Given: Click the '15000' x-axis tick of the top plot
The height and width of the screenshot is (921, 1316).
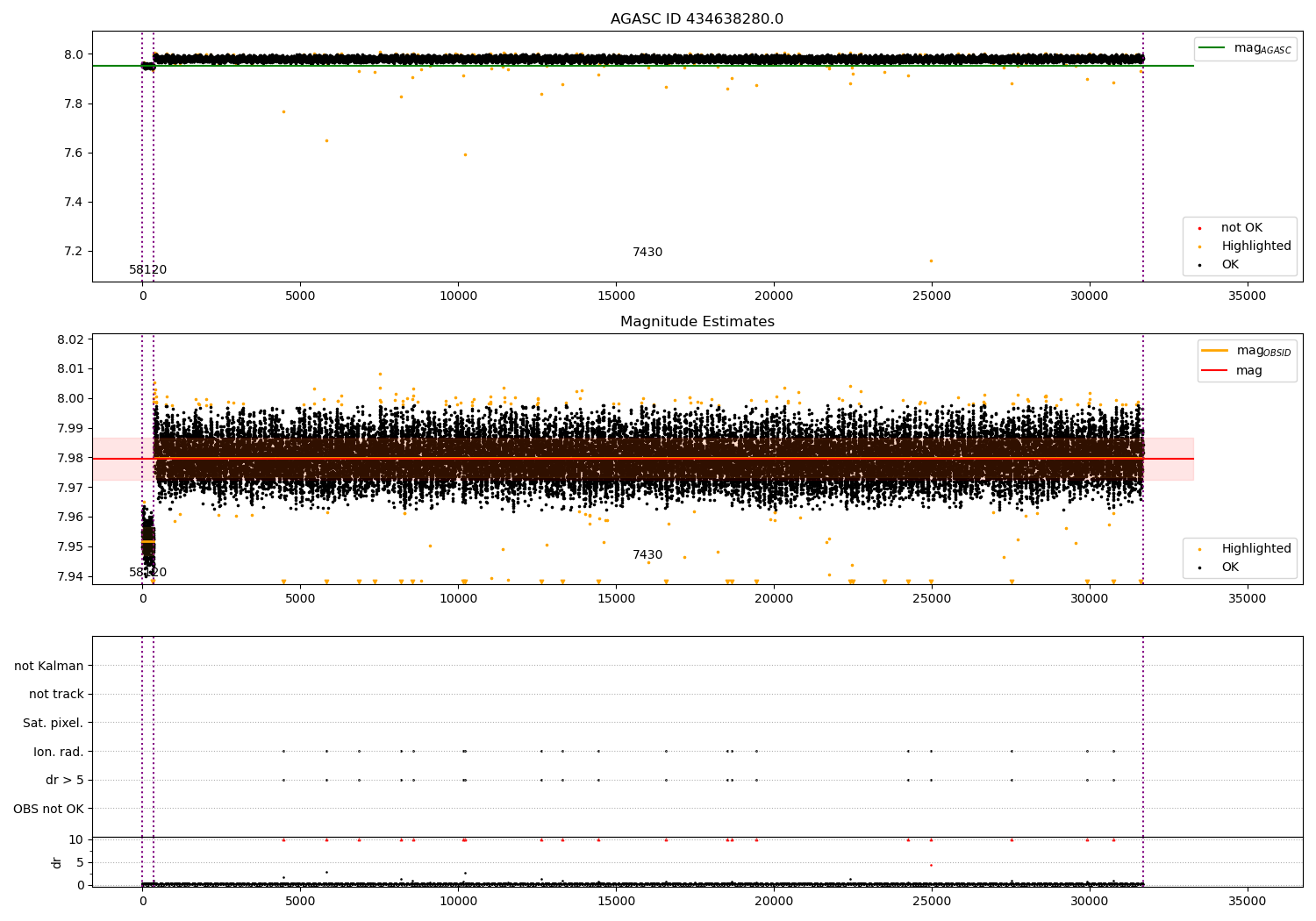Looking at the screenshot, I should [616, 296].
